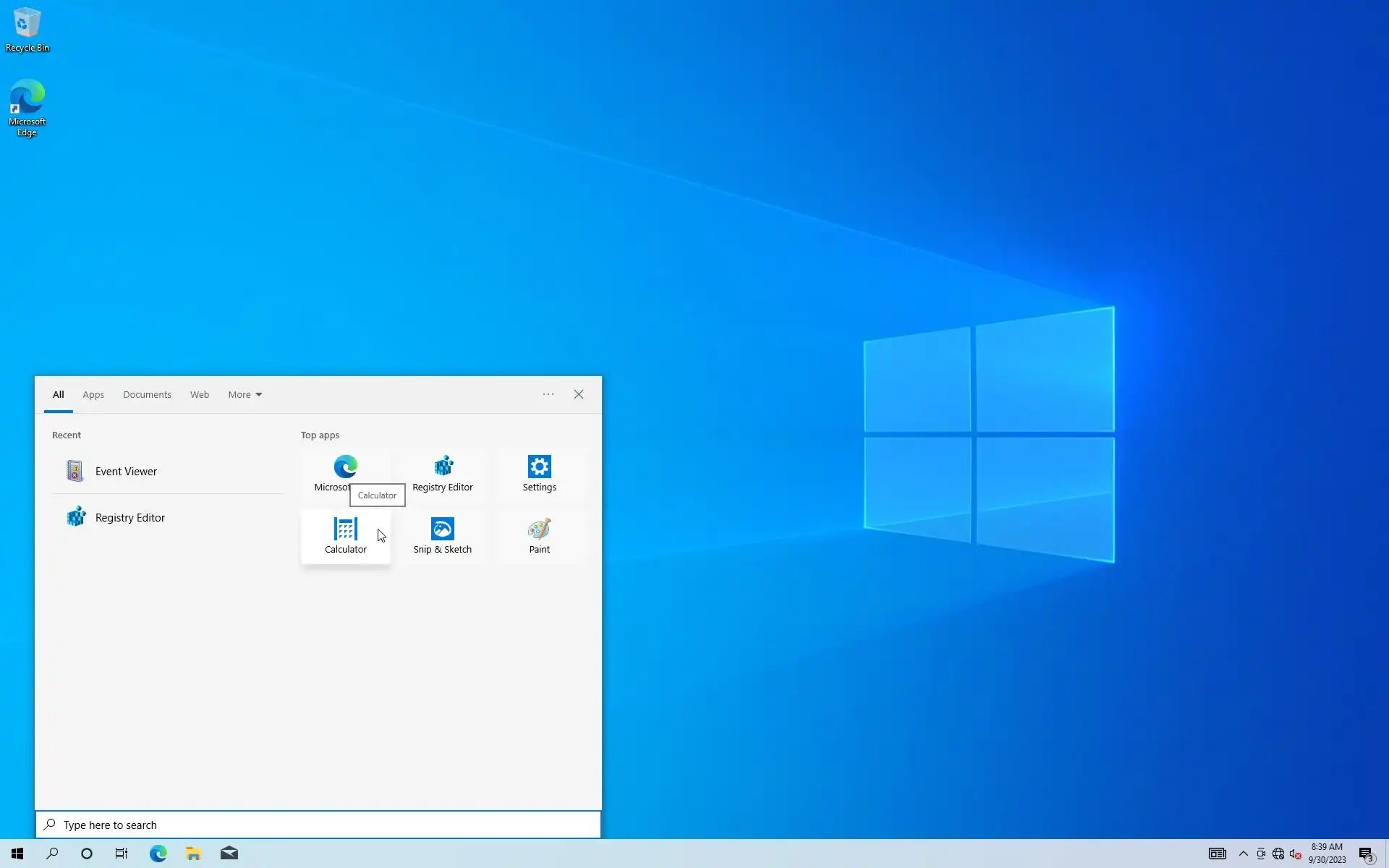The height and width of the screenshot is (868, 1389).
Task: Open Paint from Top apps
Action: (x=539, y=536)
